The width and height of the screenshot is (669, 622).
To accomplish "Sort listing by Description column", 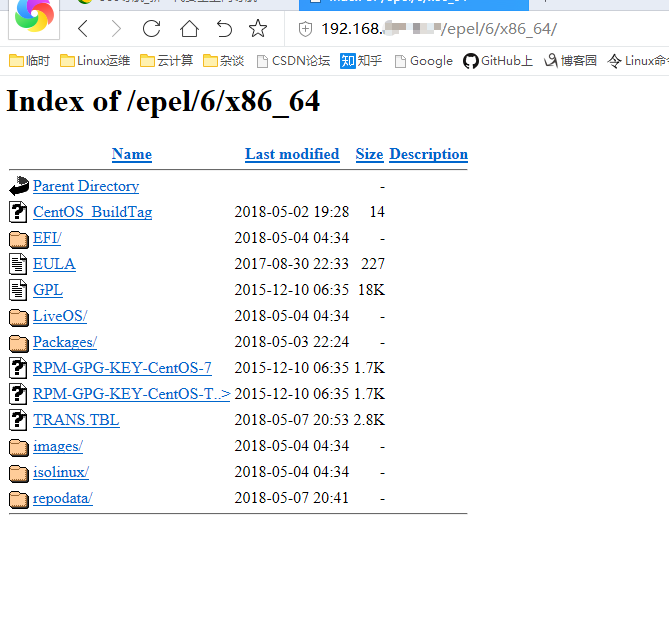I will tap(428, 154).
